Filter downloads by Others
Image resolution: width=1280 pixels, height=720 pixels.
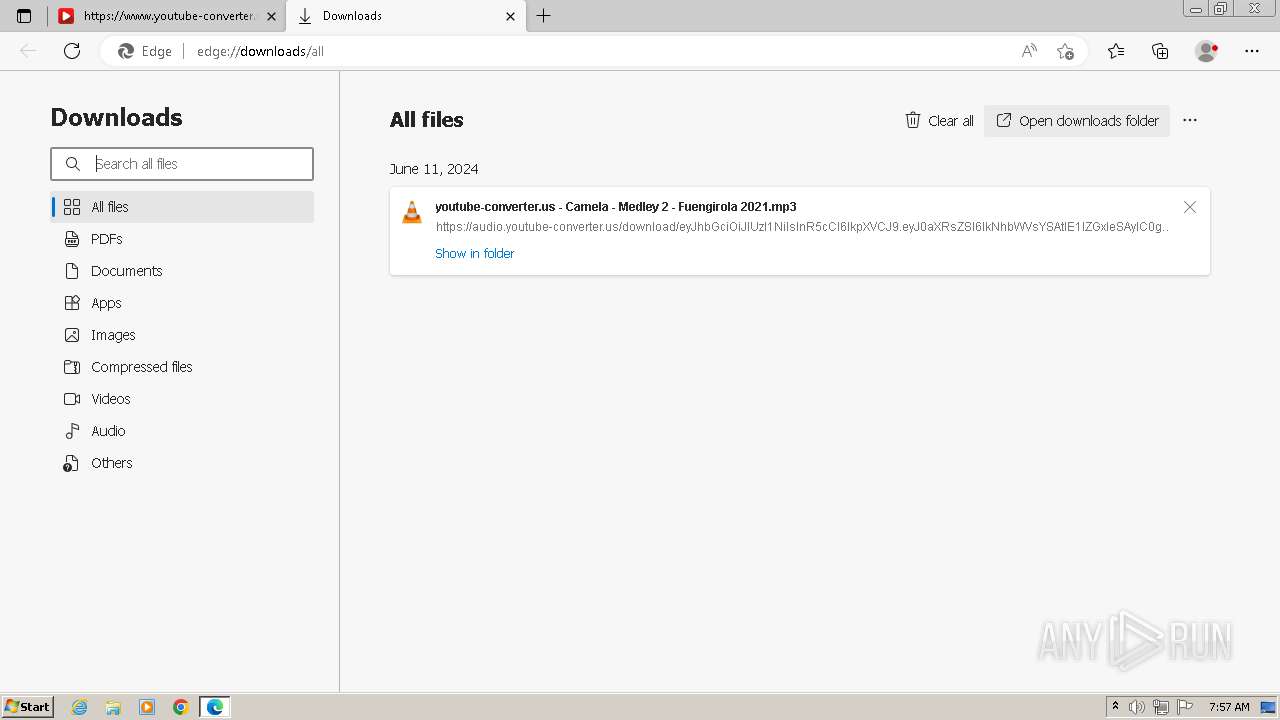click(182, 463)
